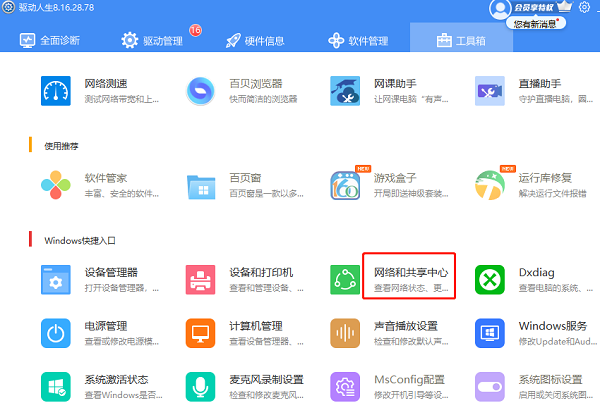This screenshot has height=415, width=600.
Task: Click the 麦克风录制设置 title text
Action: click(266, 379)
